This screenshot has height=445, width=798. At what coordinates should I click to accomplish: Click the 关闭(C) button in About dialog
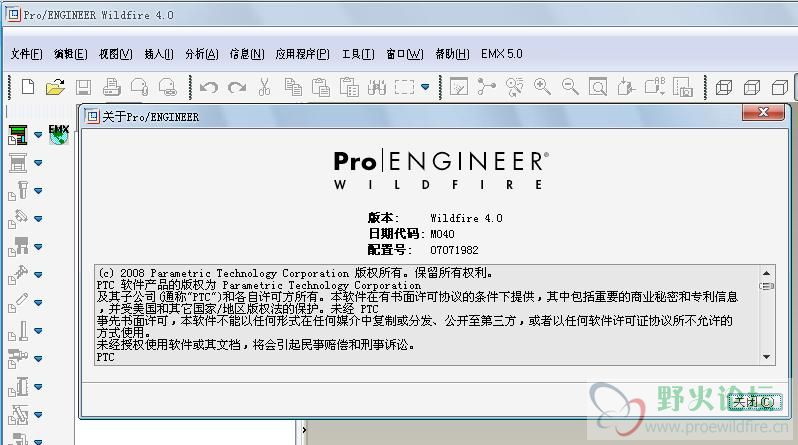(753, 402)
